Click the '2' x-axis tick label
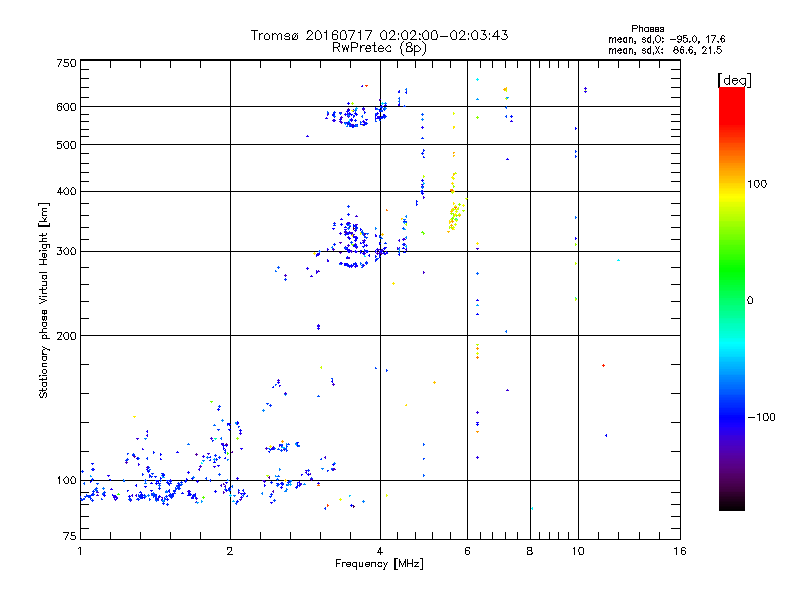 [230, 551]
